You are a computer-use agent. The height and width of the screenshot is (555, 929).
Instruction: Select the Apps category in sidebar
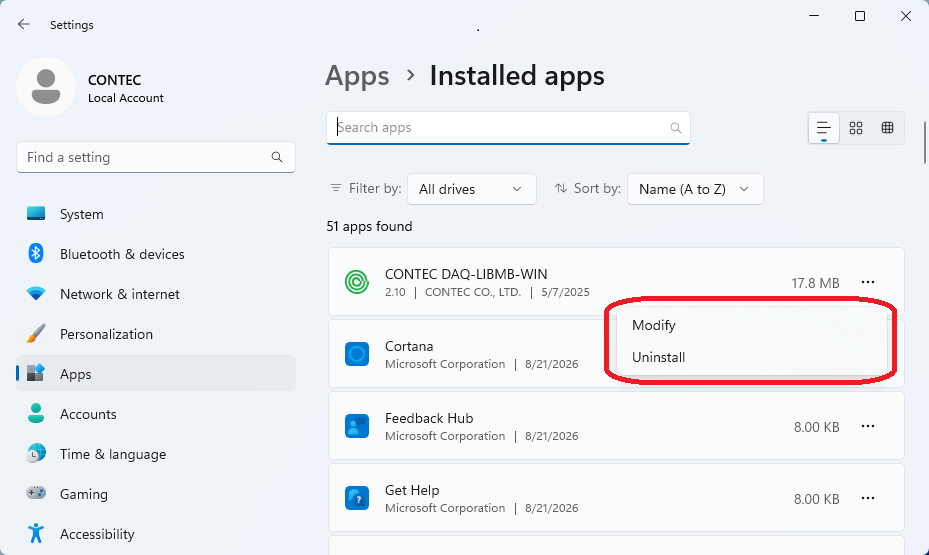[156, 374]
